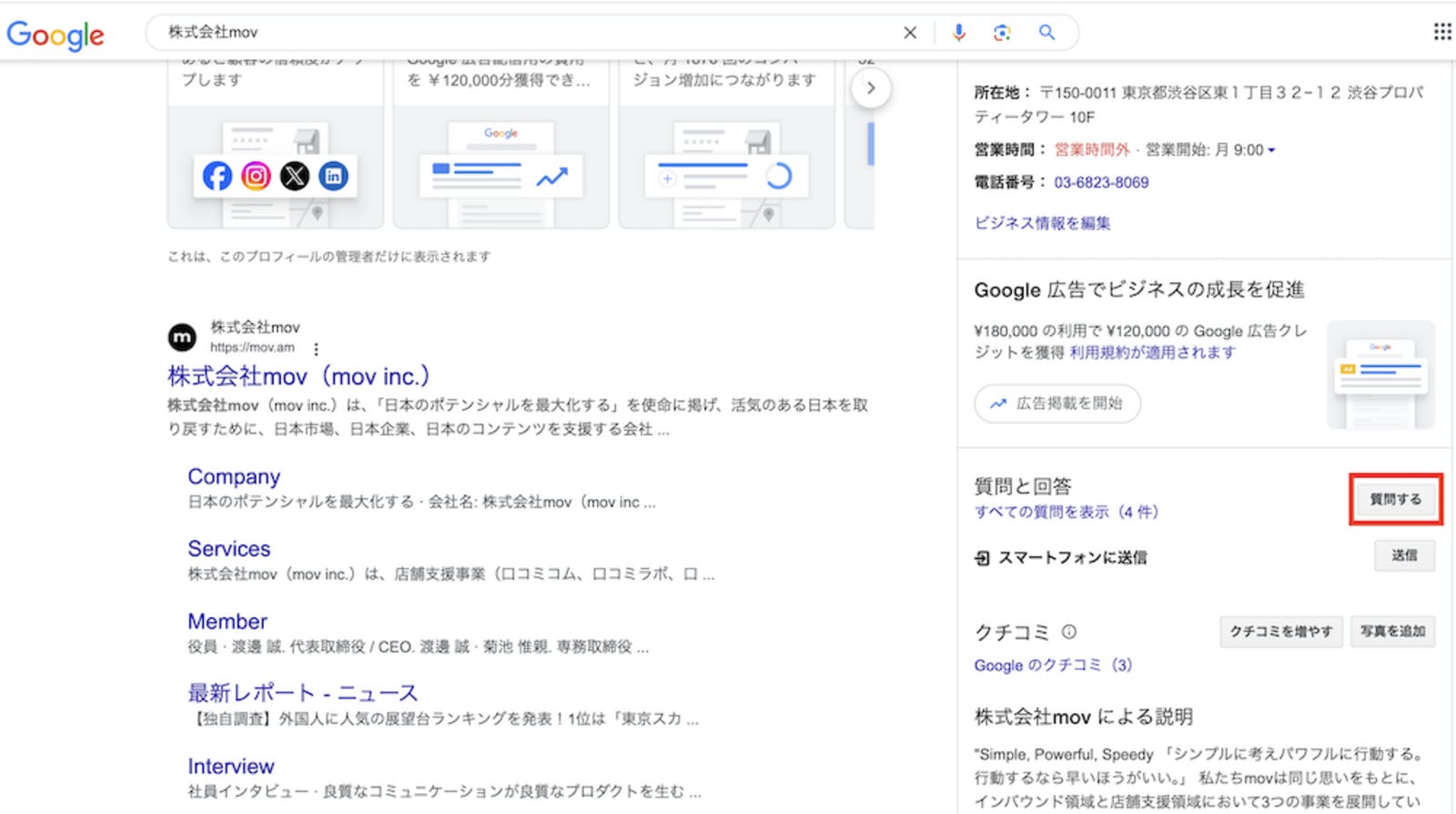Click クチコミを増やす button
Viewport: 1456px width, 814px height.
(1281, 632)
